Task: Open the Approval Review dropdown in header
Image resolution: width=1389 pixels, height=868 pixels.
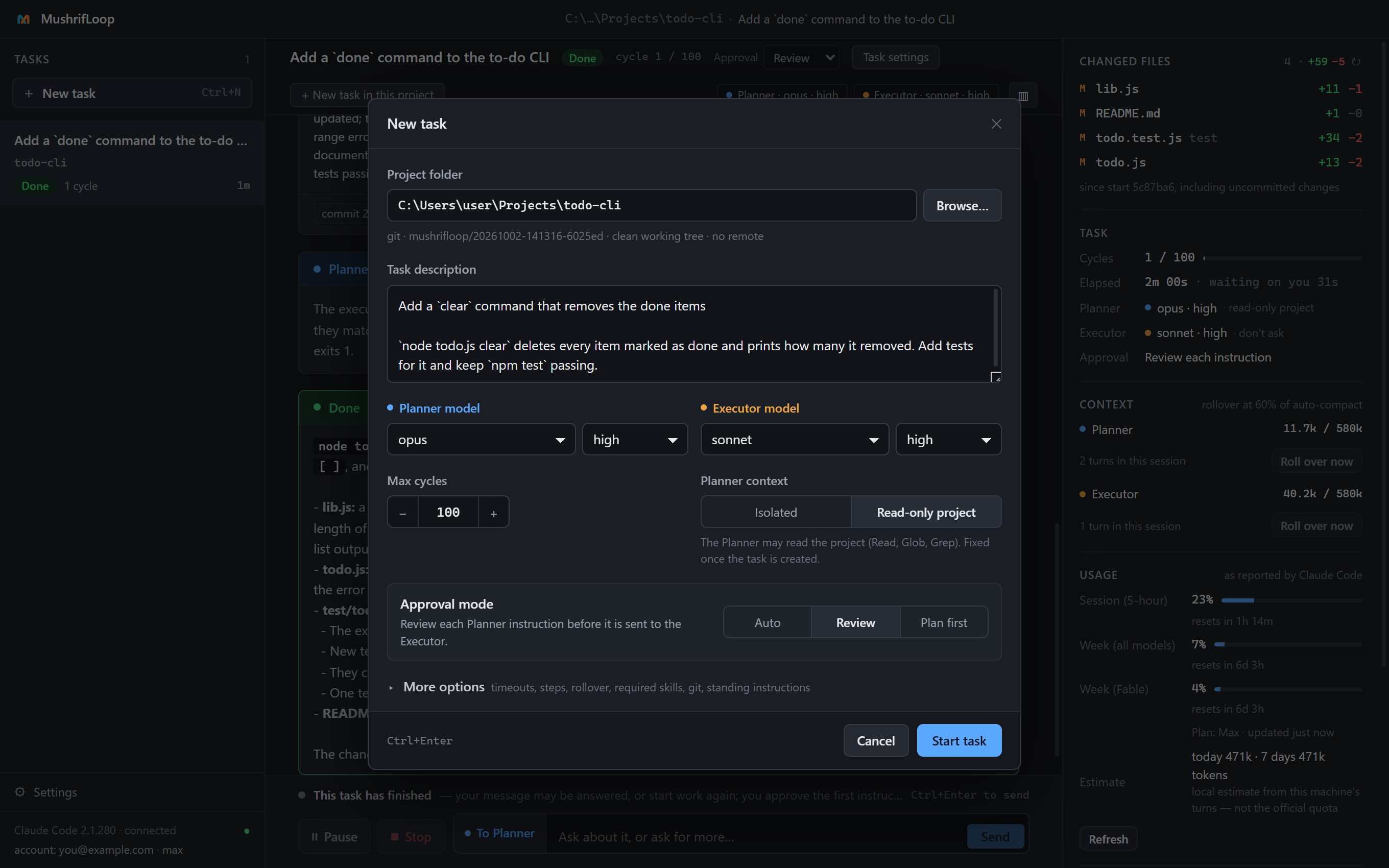Action: [x=801, y=58]
